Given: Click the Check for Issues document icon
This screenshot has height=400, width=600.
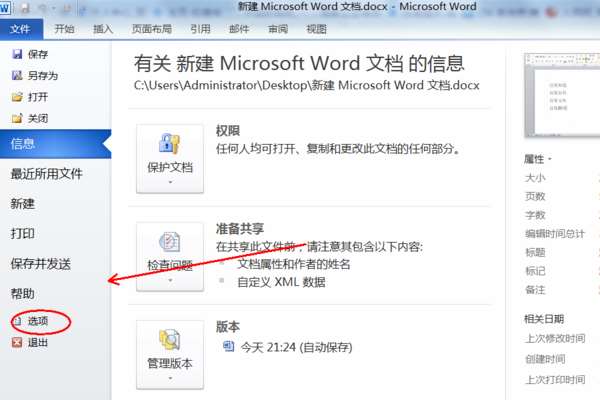Looking at the screenshot, I should pos(170,242).
